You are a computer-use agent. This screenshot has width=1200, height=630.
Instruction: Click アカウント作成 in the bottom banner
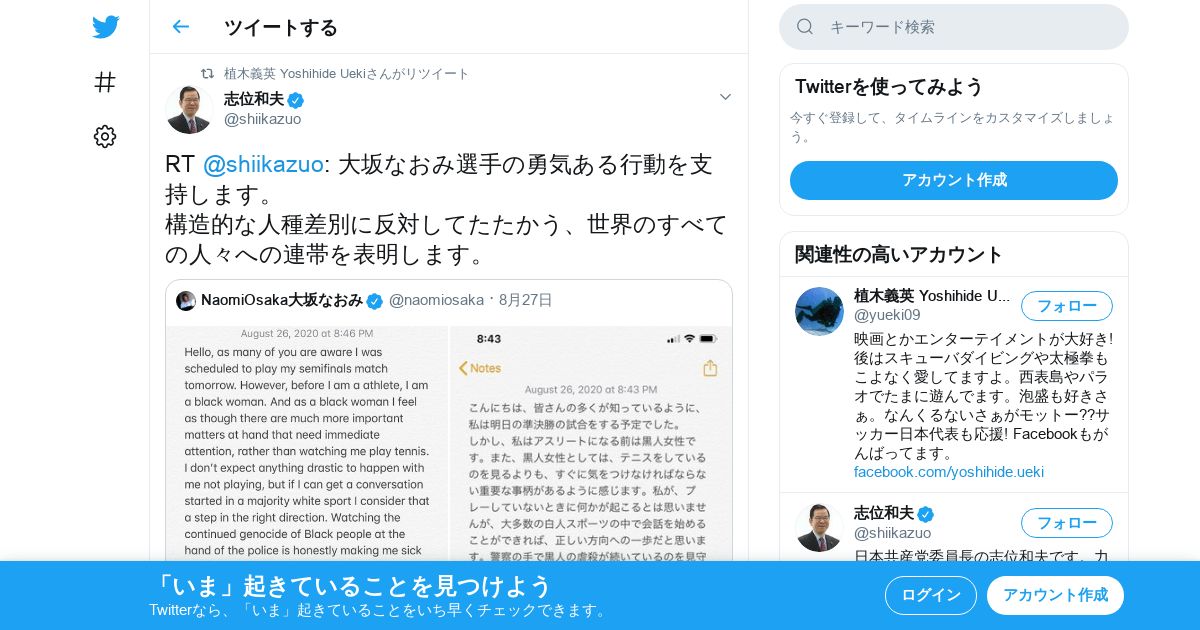(x=1055, y=595)
